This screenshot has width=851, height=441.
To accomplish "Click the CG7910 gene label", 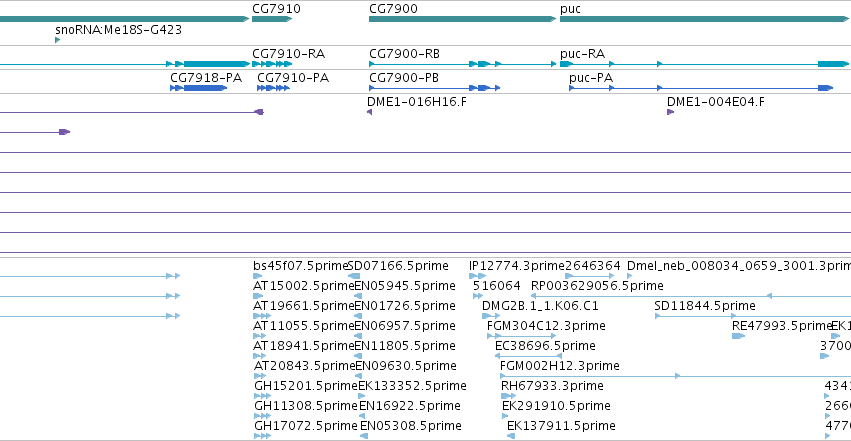I will [276, 9].
